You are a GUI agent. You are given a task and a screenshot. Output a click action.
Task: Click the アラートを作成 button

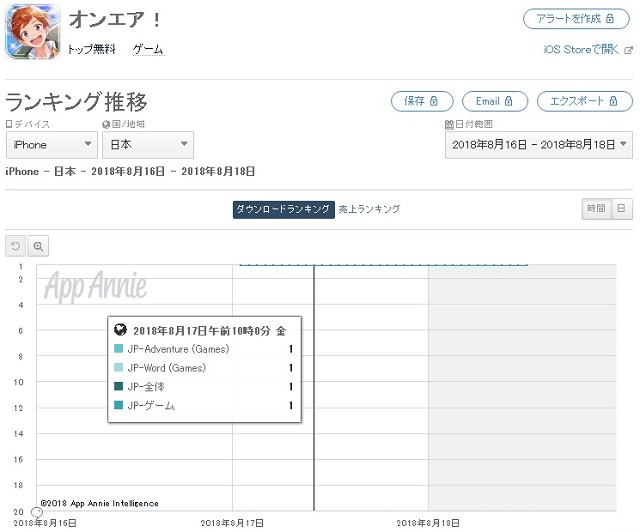coord(576,19)
